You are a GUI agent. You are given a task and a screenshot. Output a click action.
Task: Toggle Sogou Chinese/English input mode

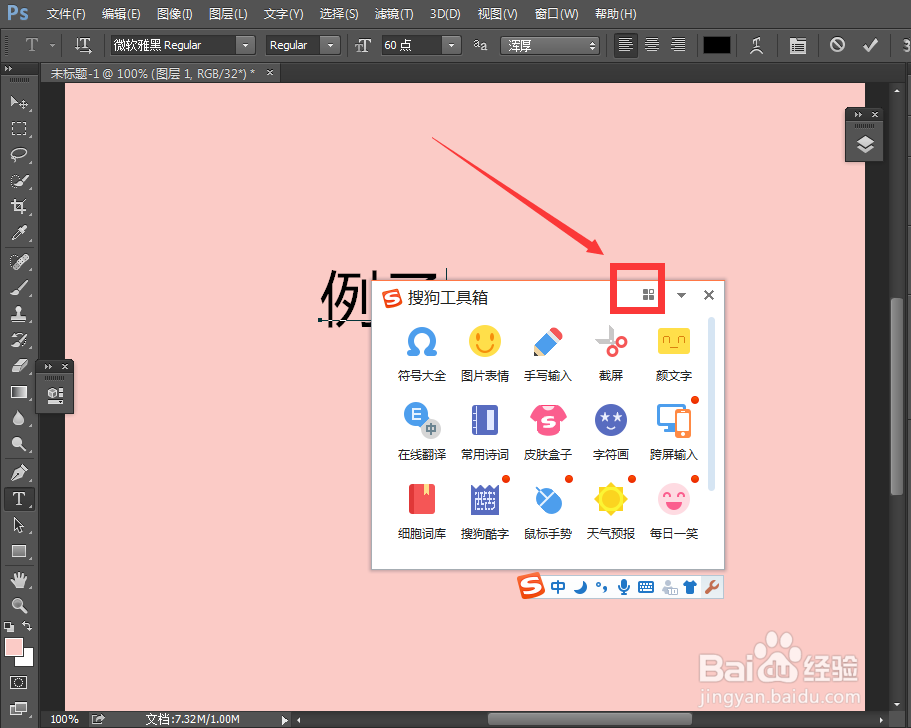coord(558,587)
